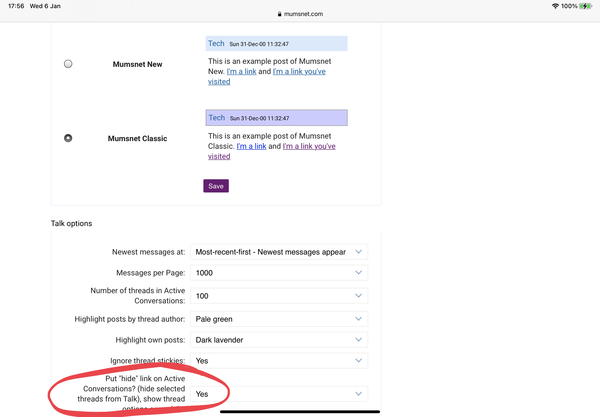Click Tech username in Mumsnet Classic post header
The height and width of the screenshot is (417, 600).
click(217, 118)
